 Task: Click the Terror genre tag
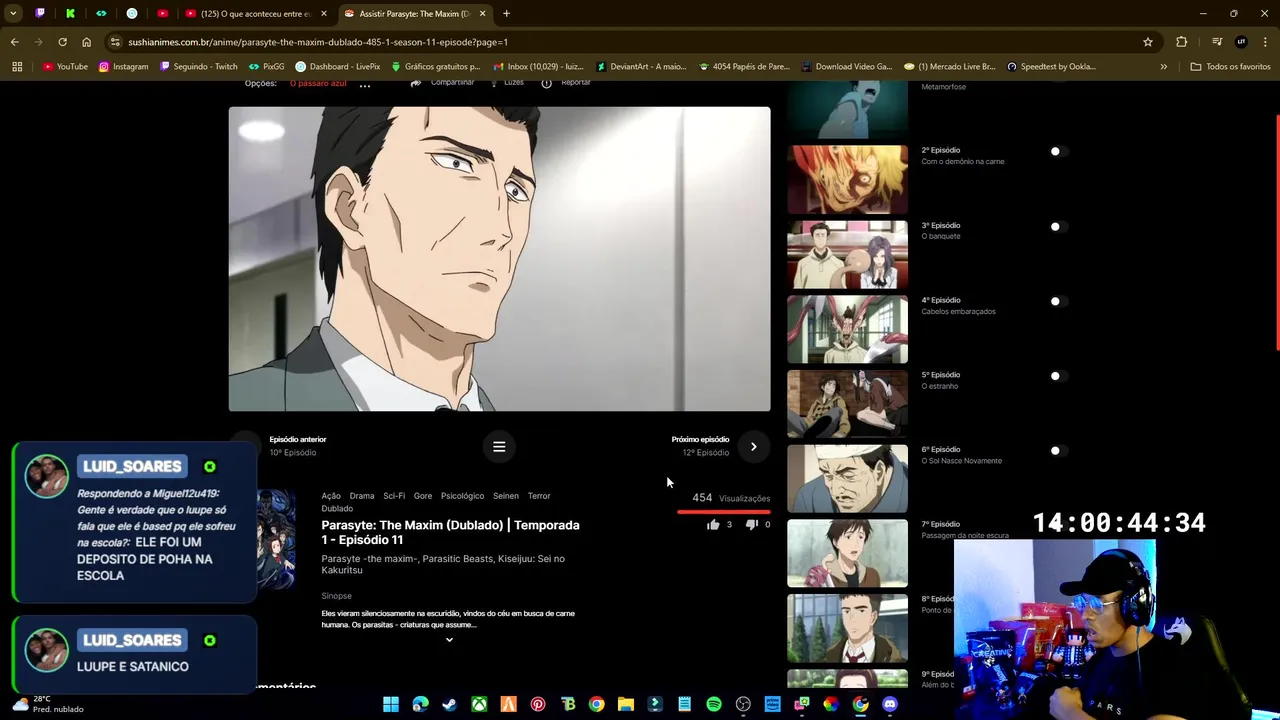pyautogui.click(x=539, y=496)
